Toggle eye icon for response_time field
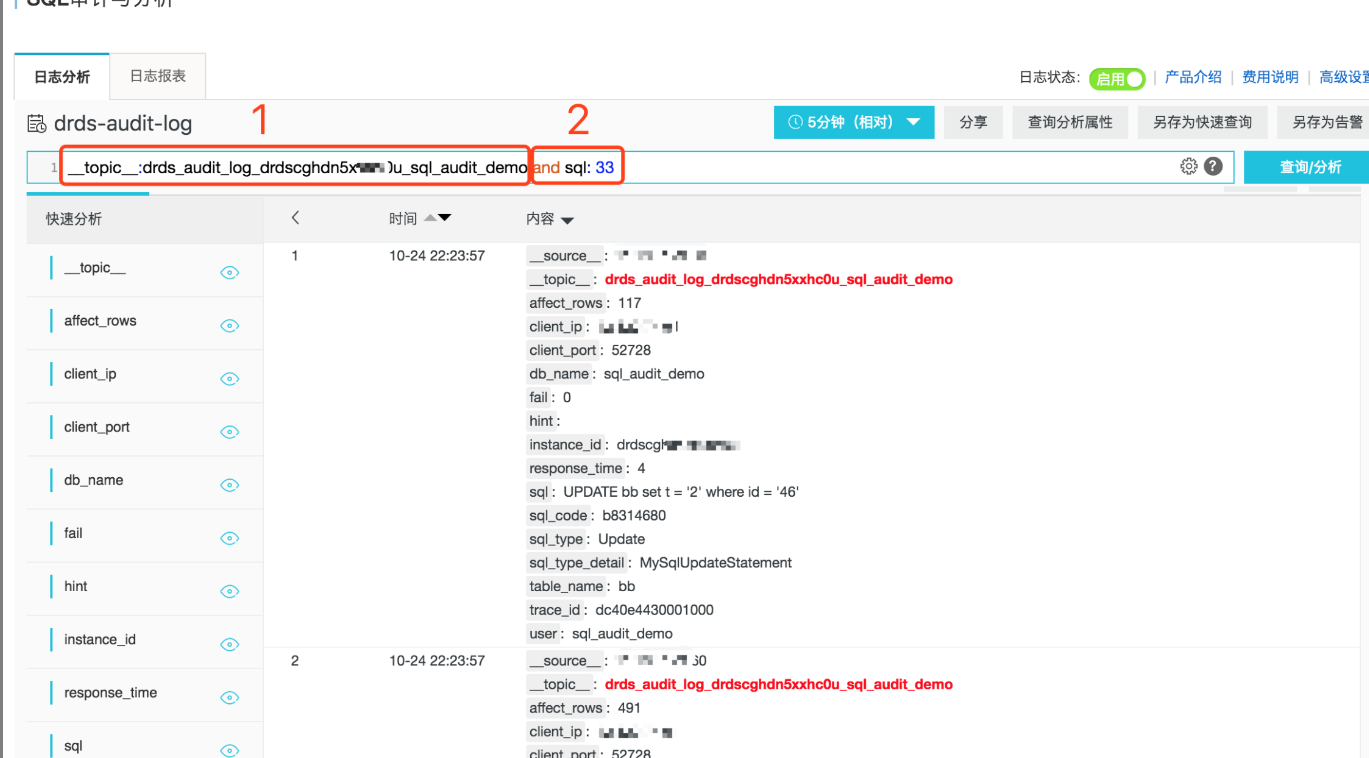This screenshot has width=1369, height=758. tap(230, 697)
